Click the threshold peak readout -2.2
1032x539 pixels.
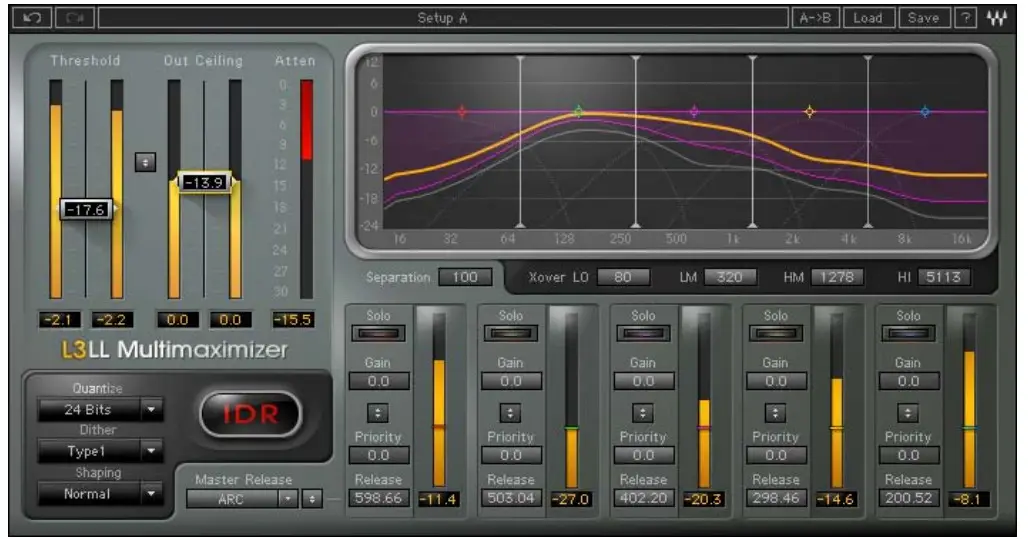click(x=112, y=320)
